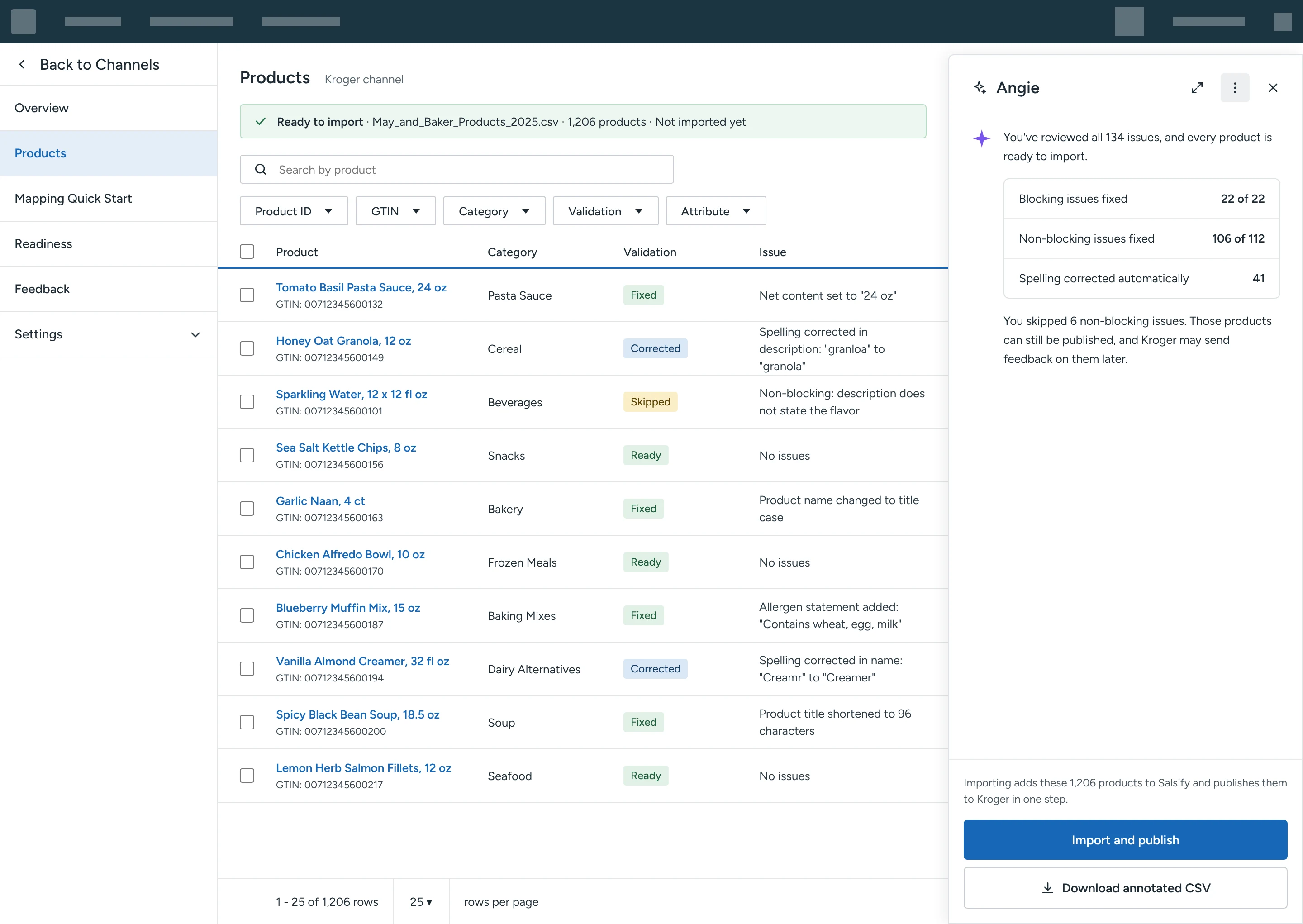Image resolution: width=1303 pixels, height=924 pixels.
Task: Change the rows per page dropdown
Action: 421,902
